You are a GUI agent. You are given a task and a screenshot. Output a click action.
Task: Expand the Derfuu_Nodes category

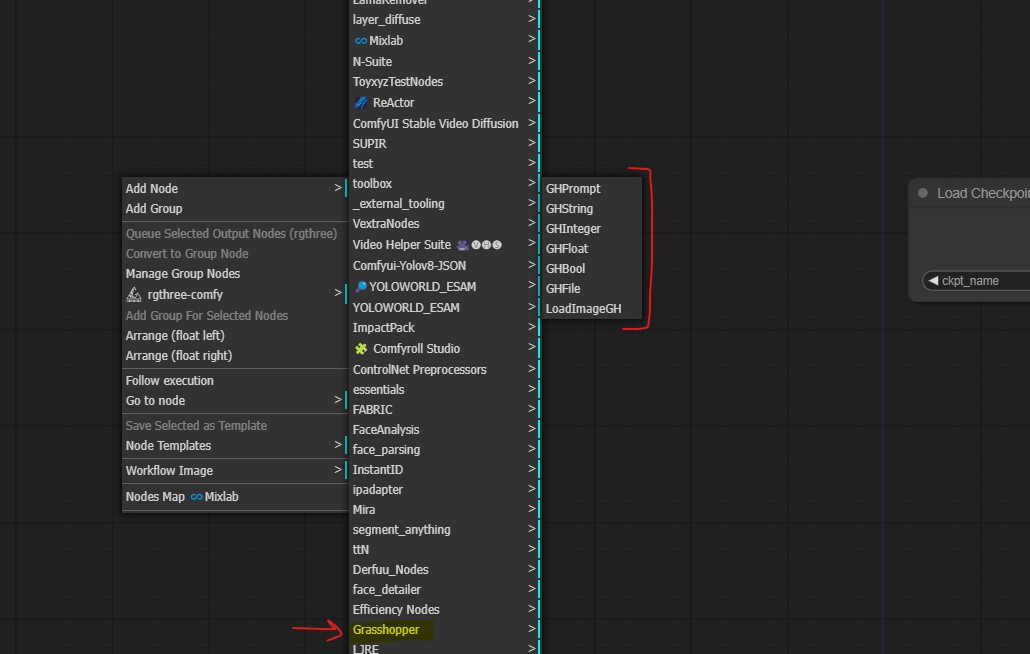(444, 570)
